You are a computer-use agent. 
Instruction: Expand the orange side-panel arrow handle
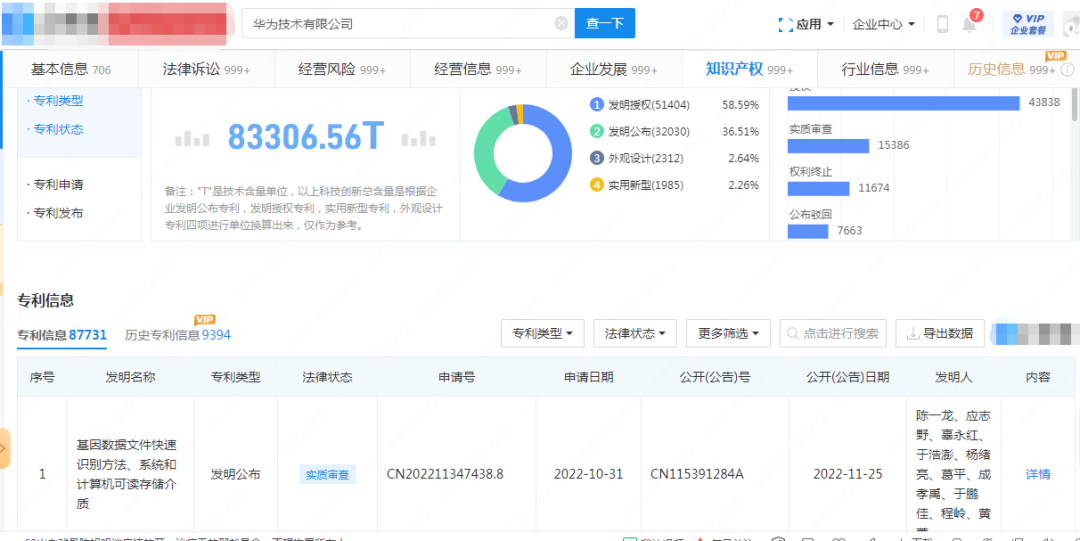[x=4, y=448]
